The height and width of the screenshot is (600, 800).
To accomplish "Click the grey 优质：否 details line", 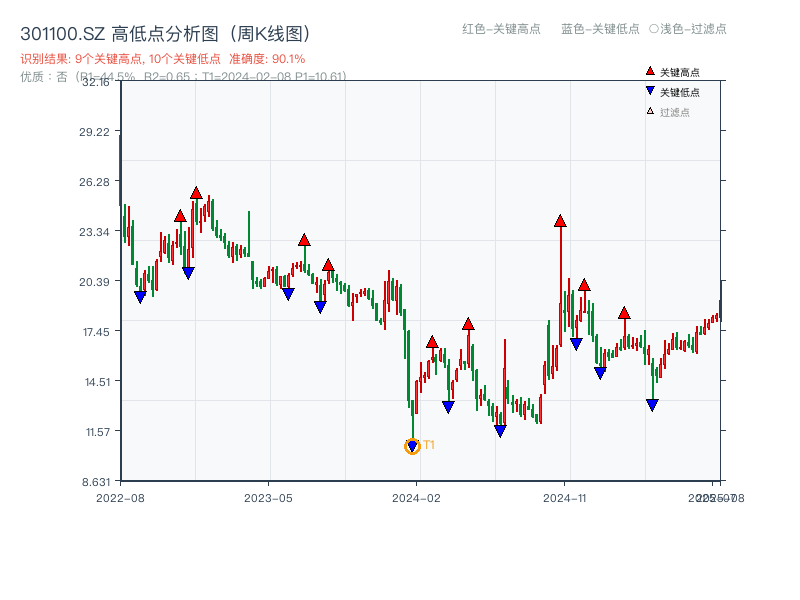I will tap(184, 77).
